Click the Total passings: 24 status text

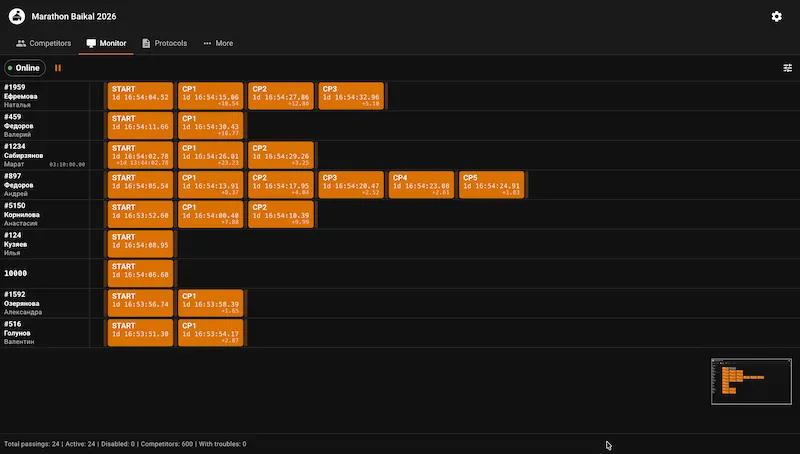(x=32, y=444)
